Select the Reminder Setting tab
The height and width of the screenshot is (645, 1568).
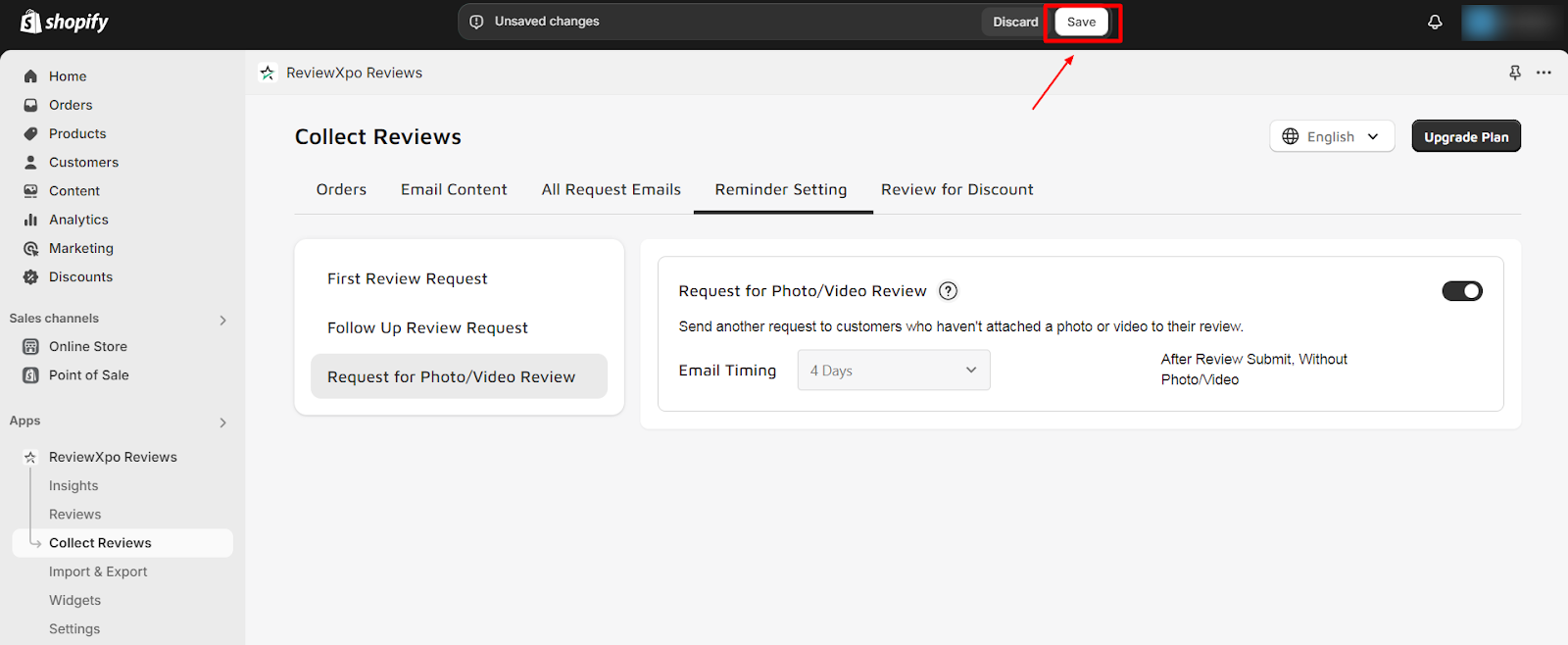tap(781, 189)
